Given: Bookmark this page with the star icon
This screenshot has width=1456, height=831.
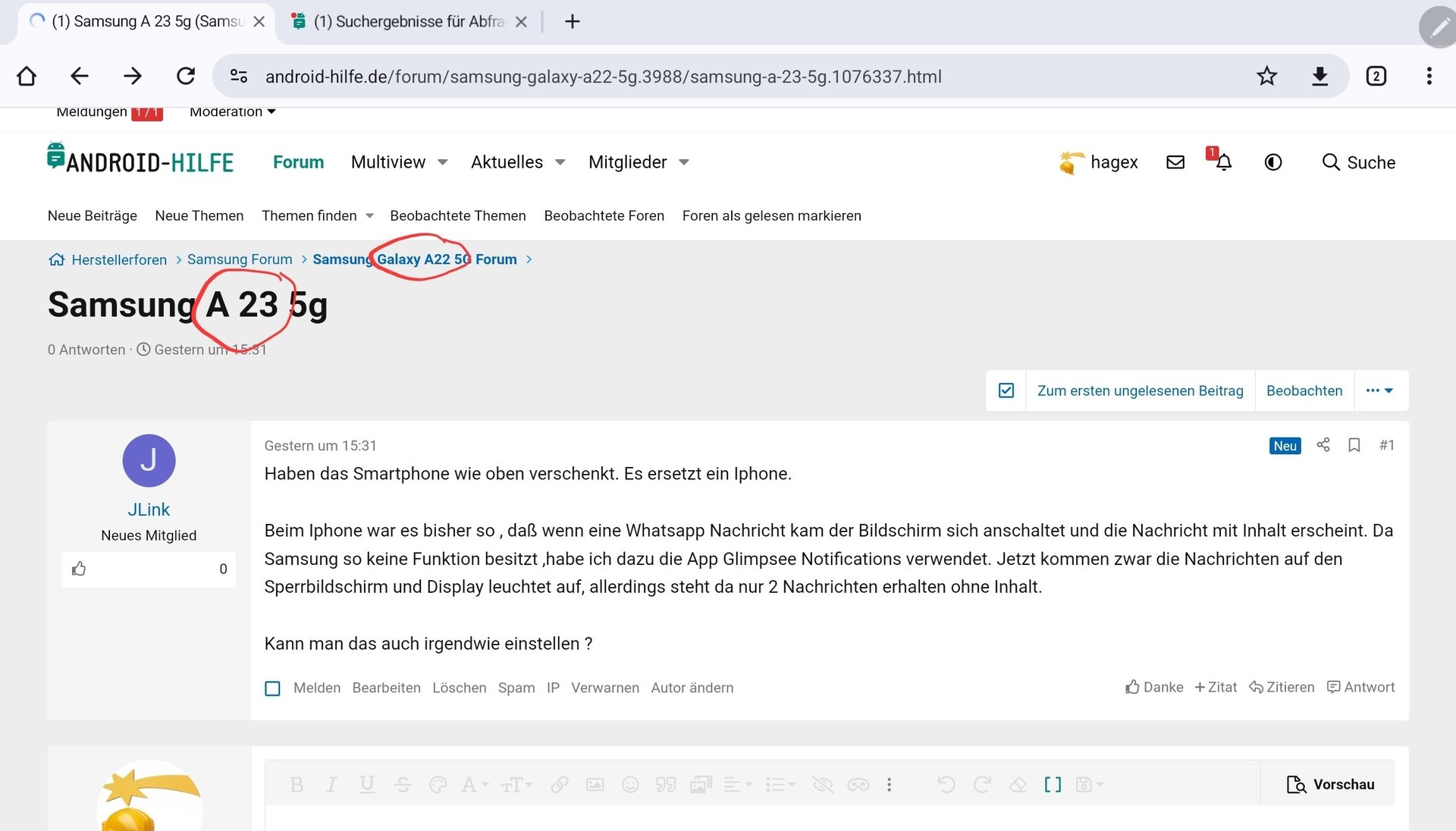Looking at the screenshot, I should coord(1266,76).
